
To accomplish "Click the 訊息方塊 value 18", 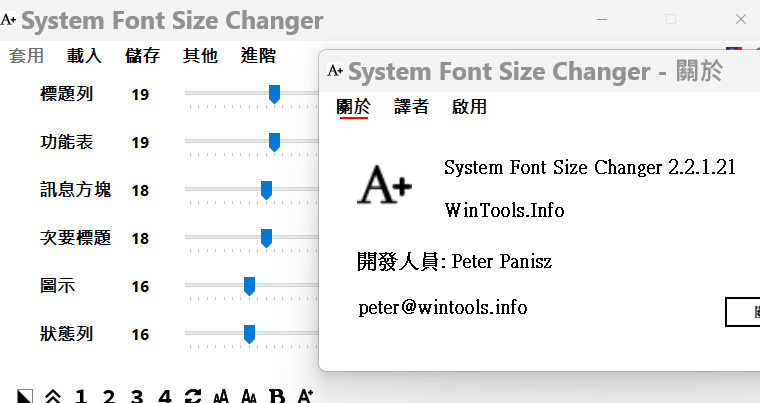I will pos(140,190).
